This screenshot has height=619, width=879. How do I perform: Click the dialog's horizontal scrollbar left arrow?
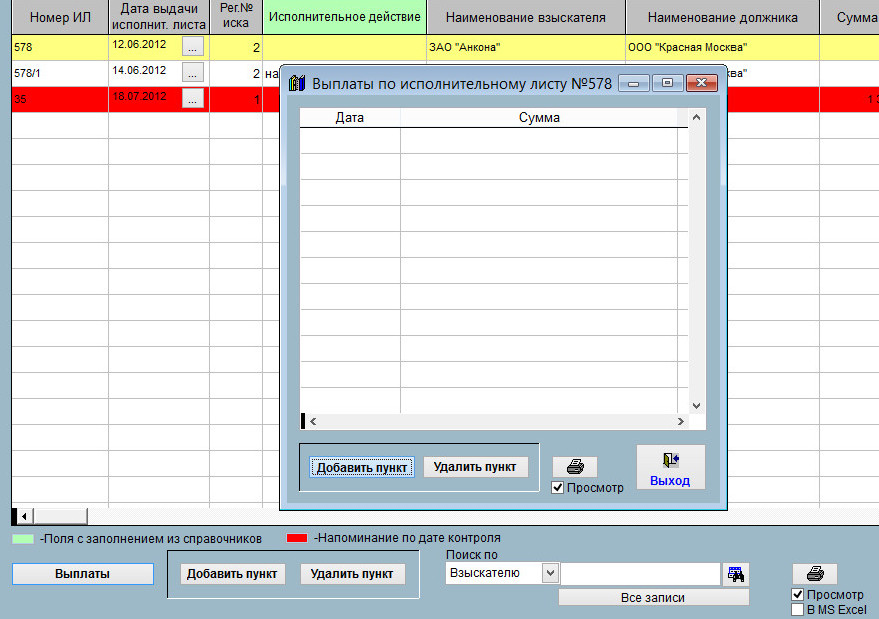pos(313,421)
